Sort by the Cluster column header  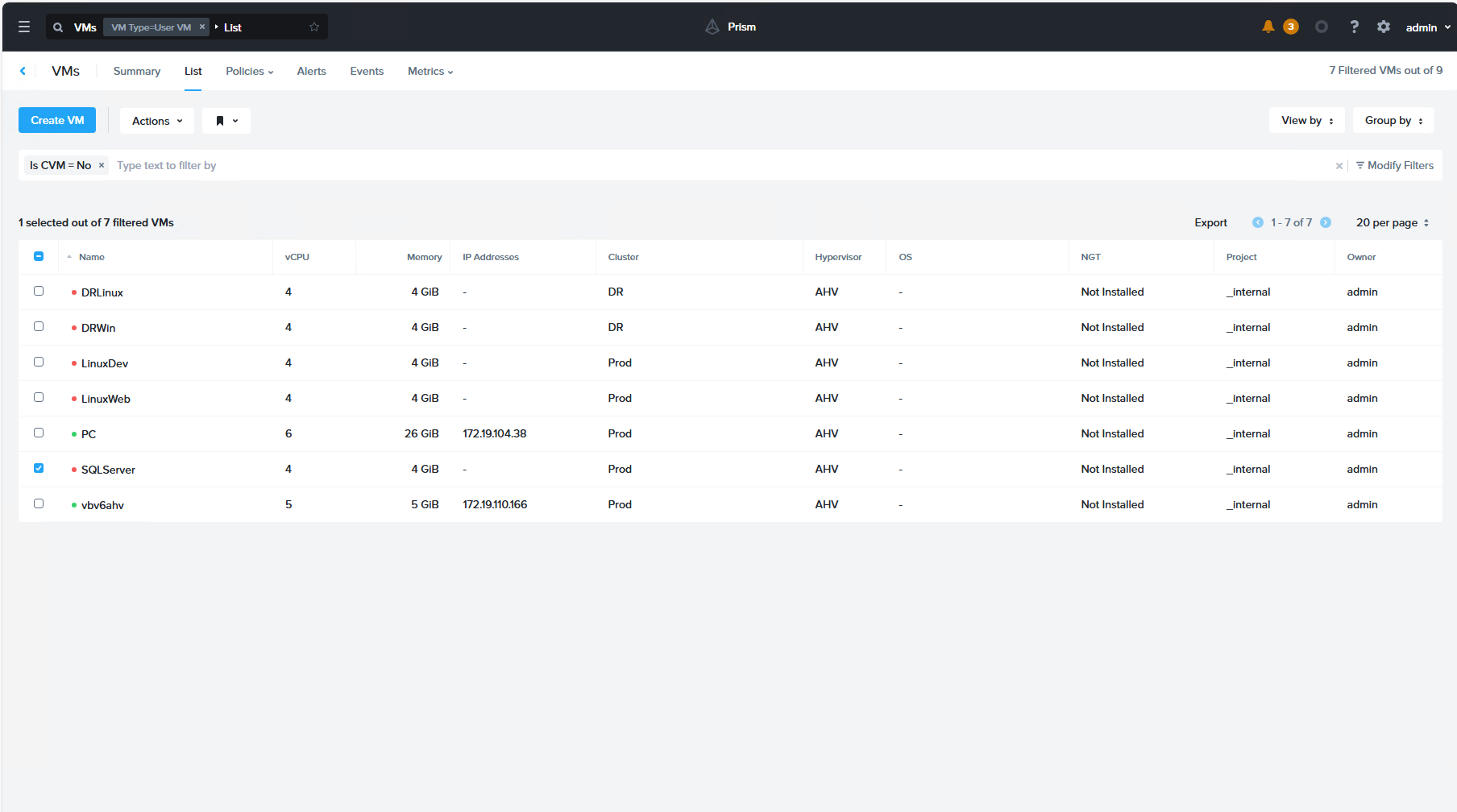pyautogui.click(x=624, y=257)
